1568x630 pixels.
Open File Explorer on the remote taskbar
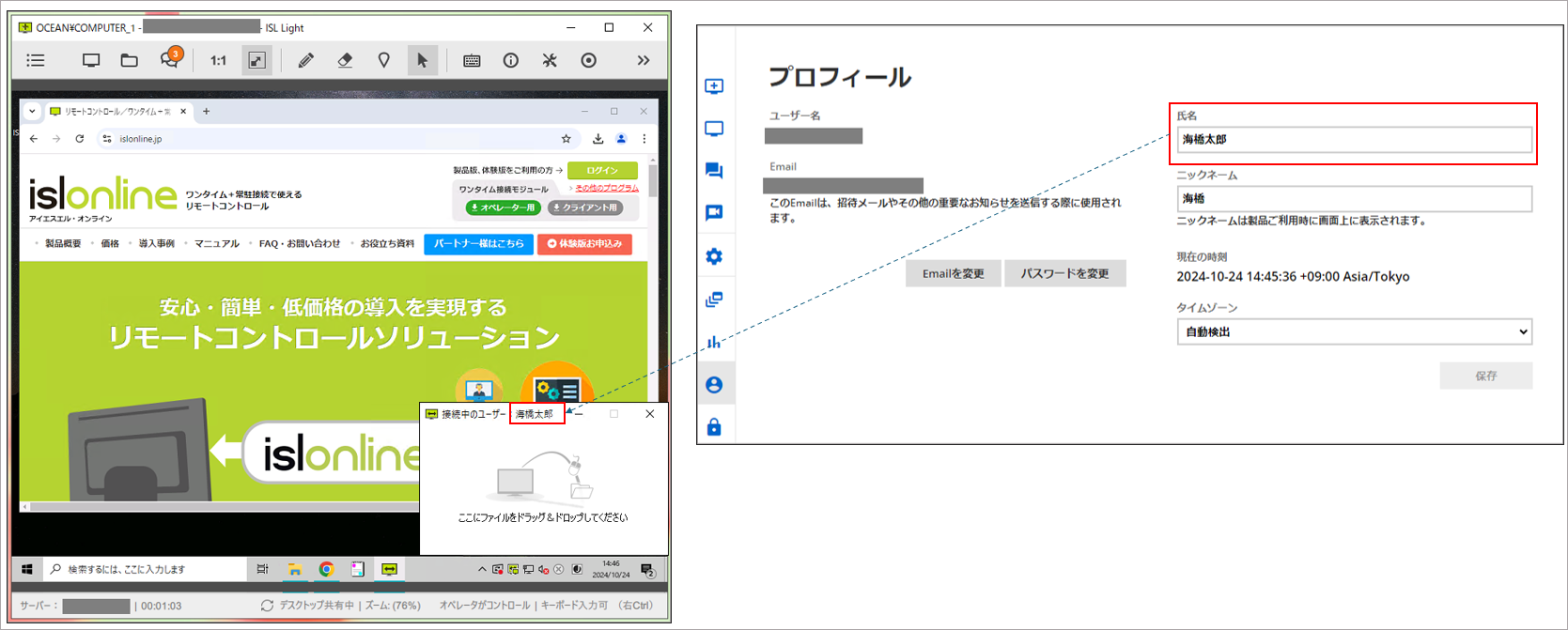(x=294, y=569)
